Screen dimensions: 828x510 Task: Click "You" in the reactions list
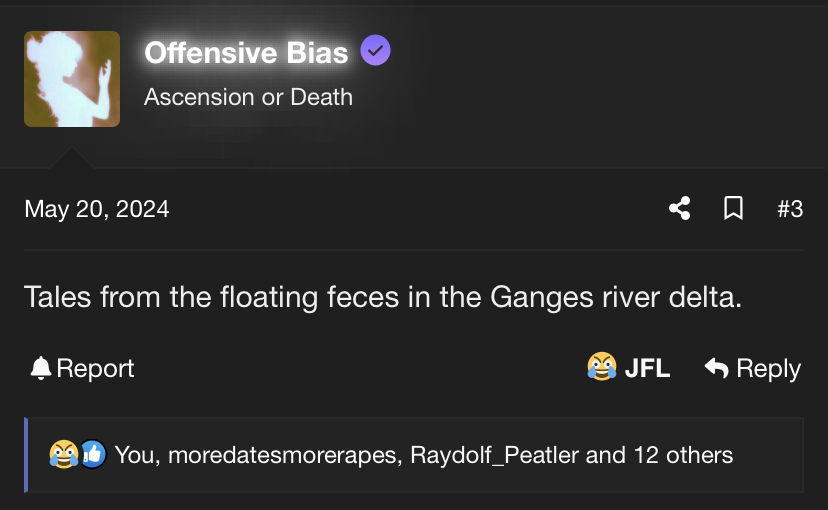(x=134, y=455)
